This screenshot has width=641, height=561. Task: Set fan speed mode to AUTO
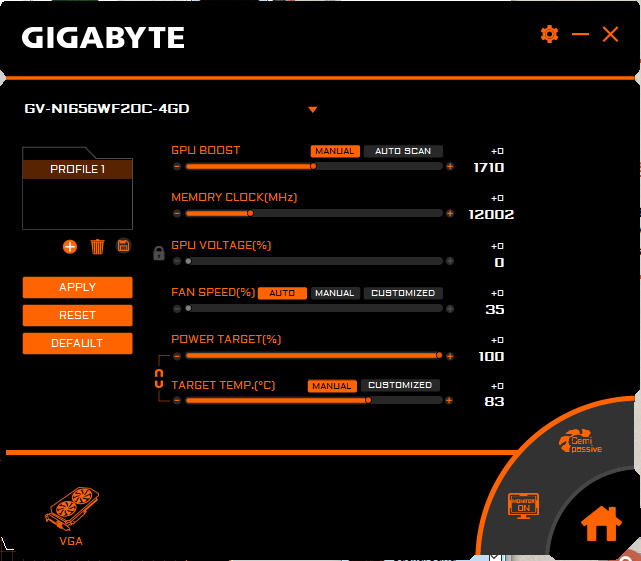[x=282, y=293]
